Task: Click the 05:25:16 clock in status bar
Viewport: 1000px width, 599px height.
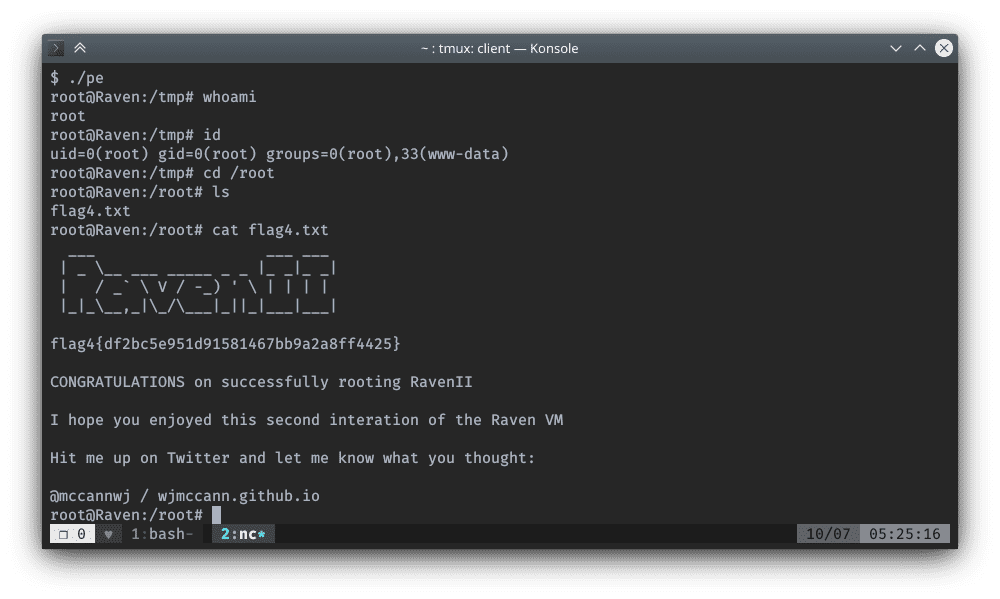Action: (904, 534)
